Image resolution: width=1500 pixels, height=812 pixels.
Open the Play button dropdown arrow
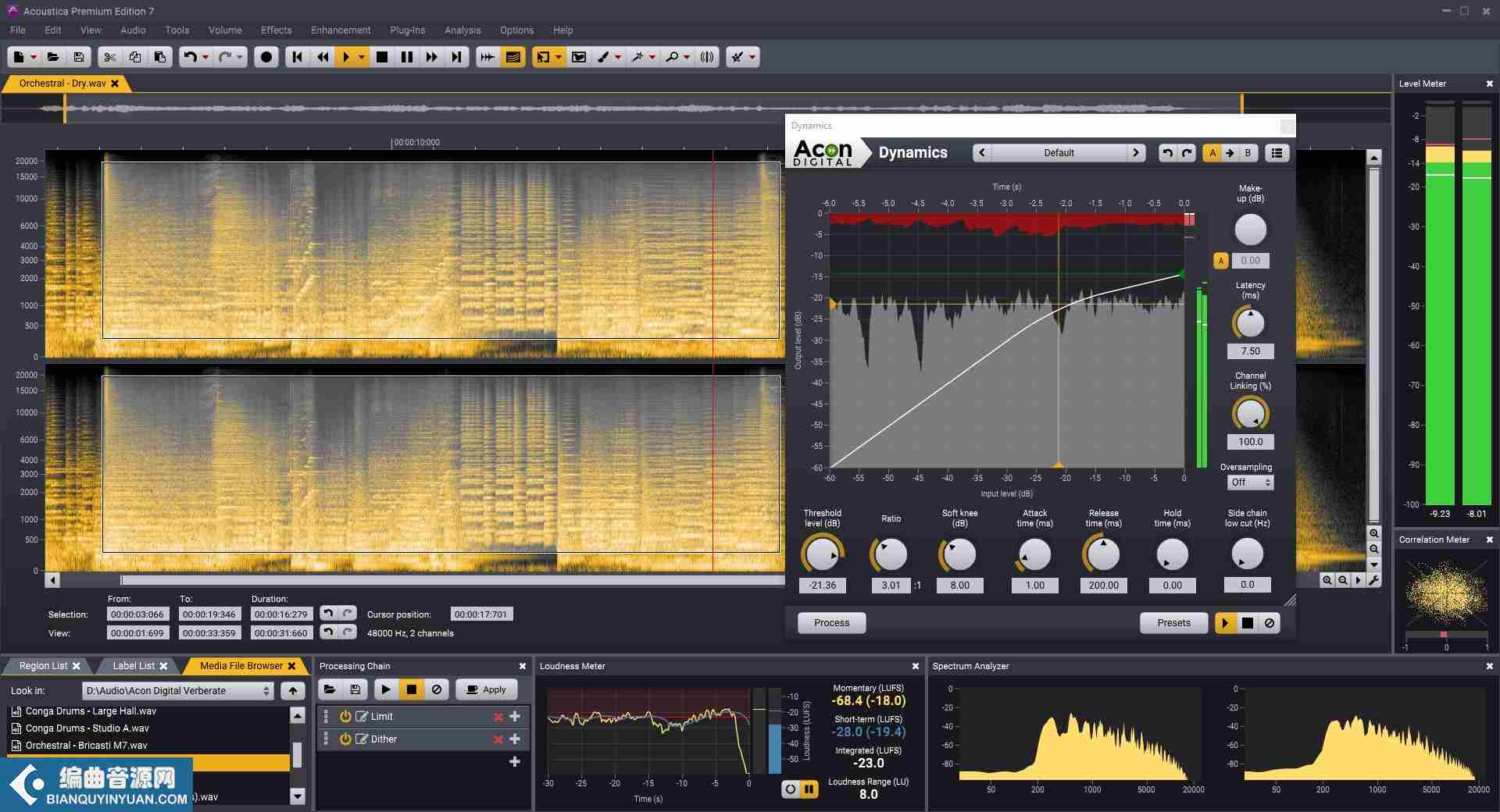click(361, 57)
